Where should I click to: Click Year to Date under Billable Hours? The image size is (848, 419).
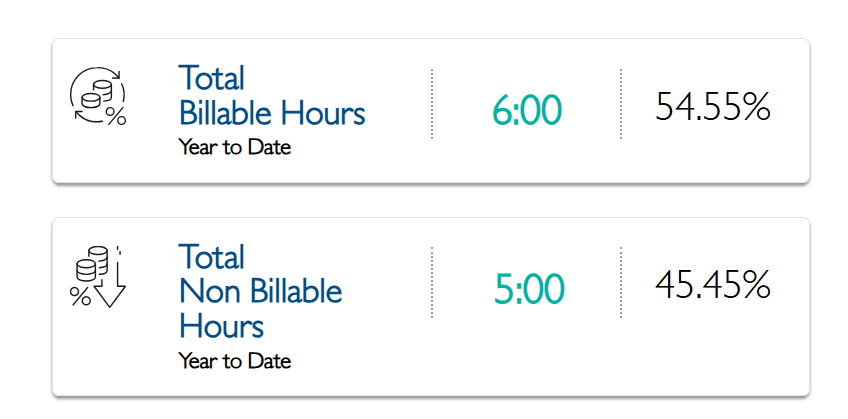(235, 147)
